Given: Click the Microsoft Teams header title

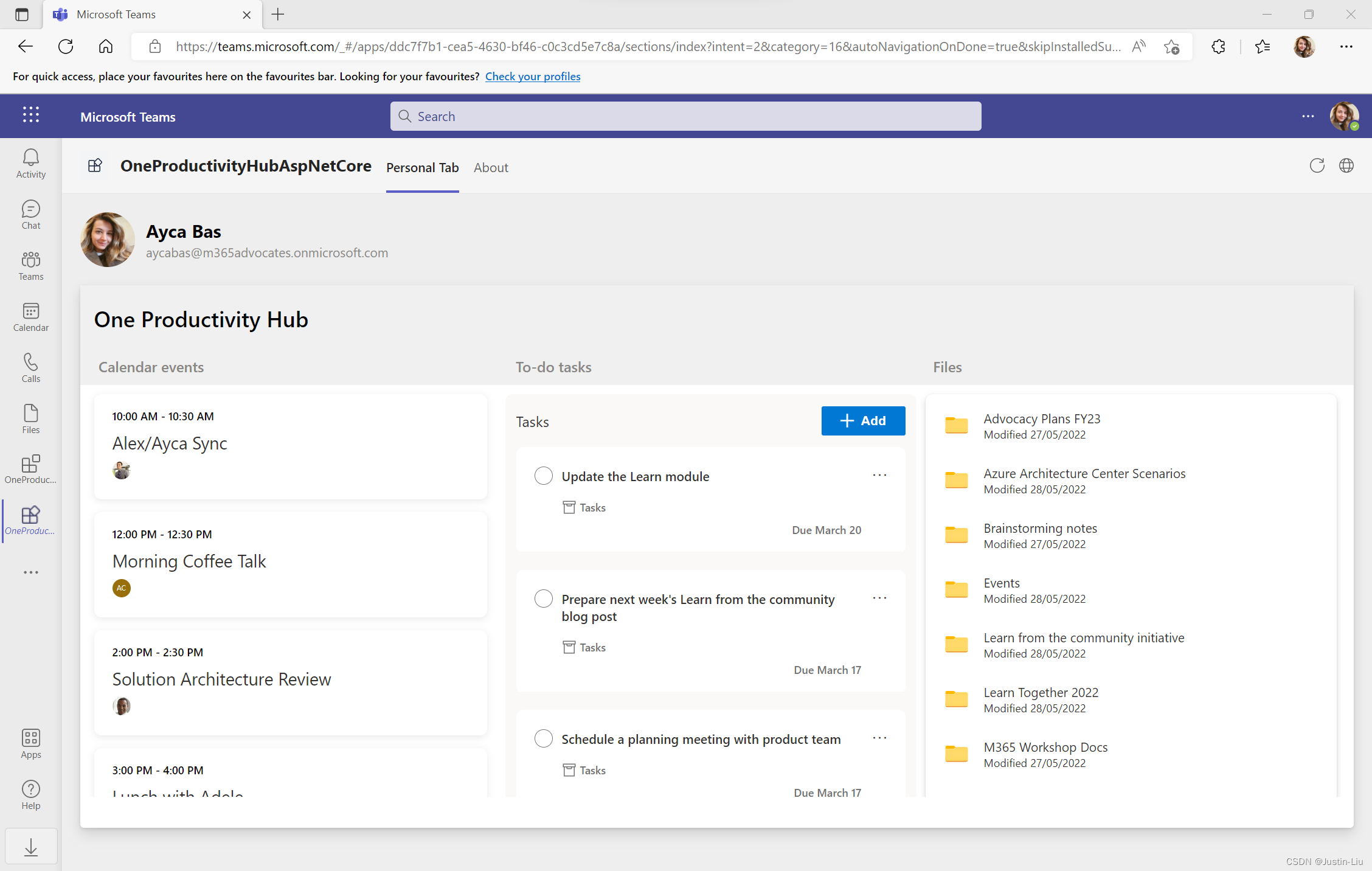Looking at the screenshot, I should (128, 117).
